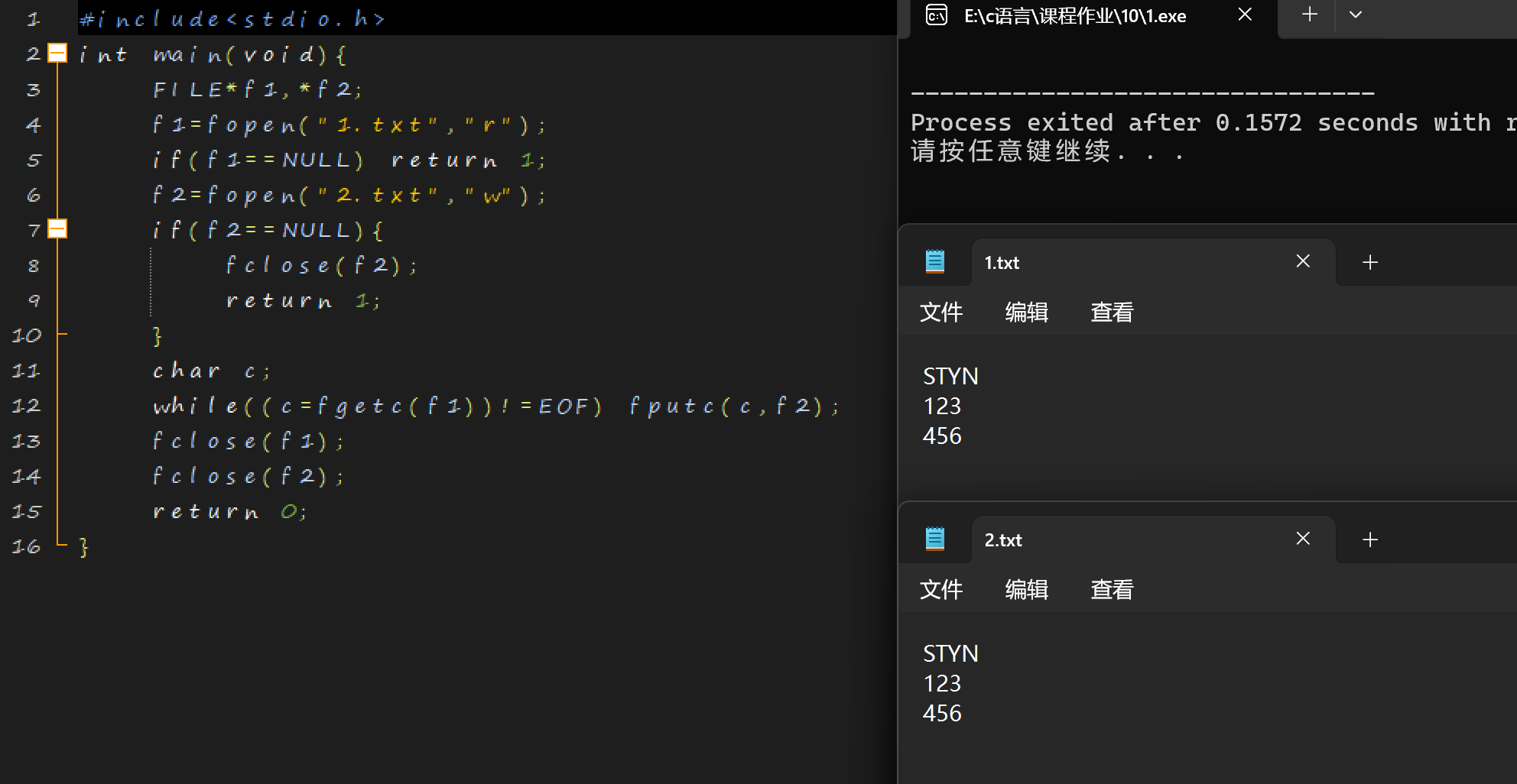This screenshot has height=784, width=1517.
Task: Collapse the if(f2==NULL) block fold marker
Action: click(57, 228)
